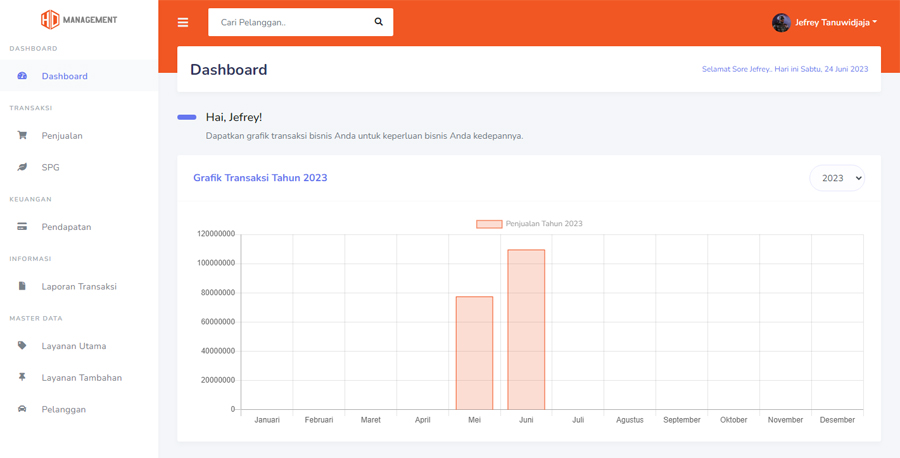Click the HD Management logo
This screenshot has height=458, width=900.
(x=79, y=20)
